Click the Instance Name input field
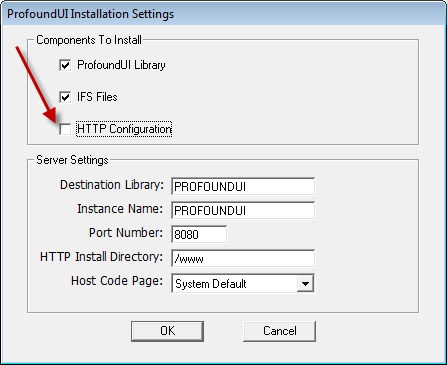This screenshot has width=447, height=365. [243, 210]
